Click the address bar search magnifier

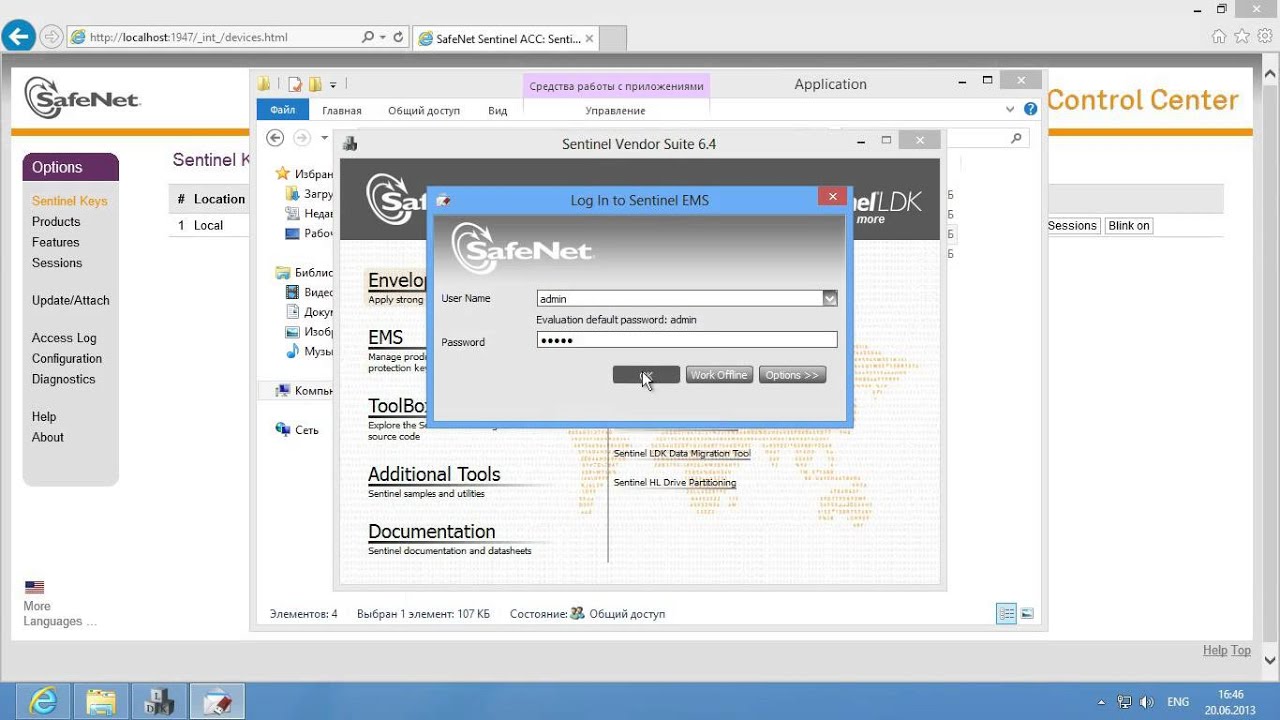pyautogui.click(x=368, y=37)
